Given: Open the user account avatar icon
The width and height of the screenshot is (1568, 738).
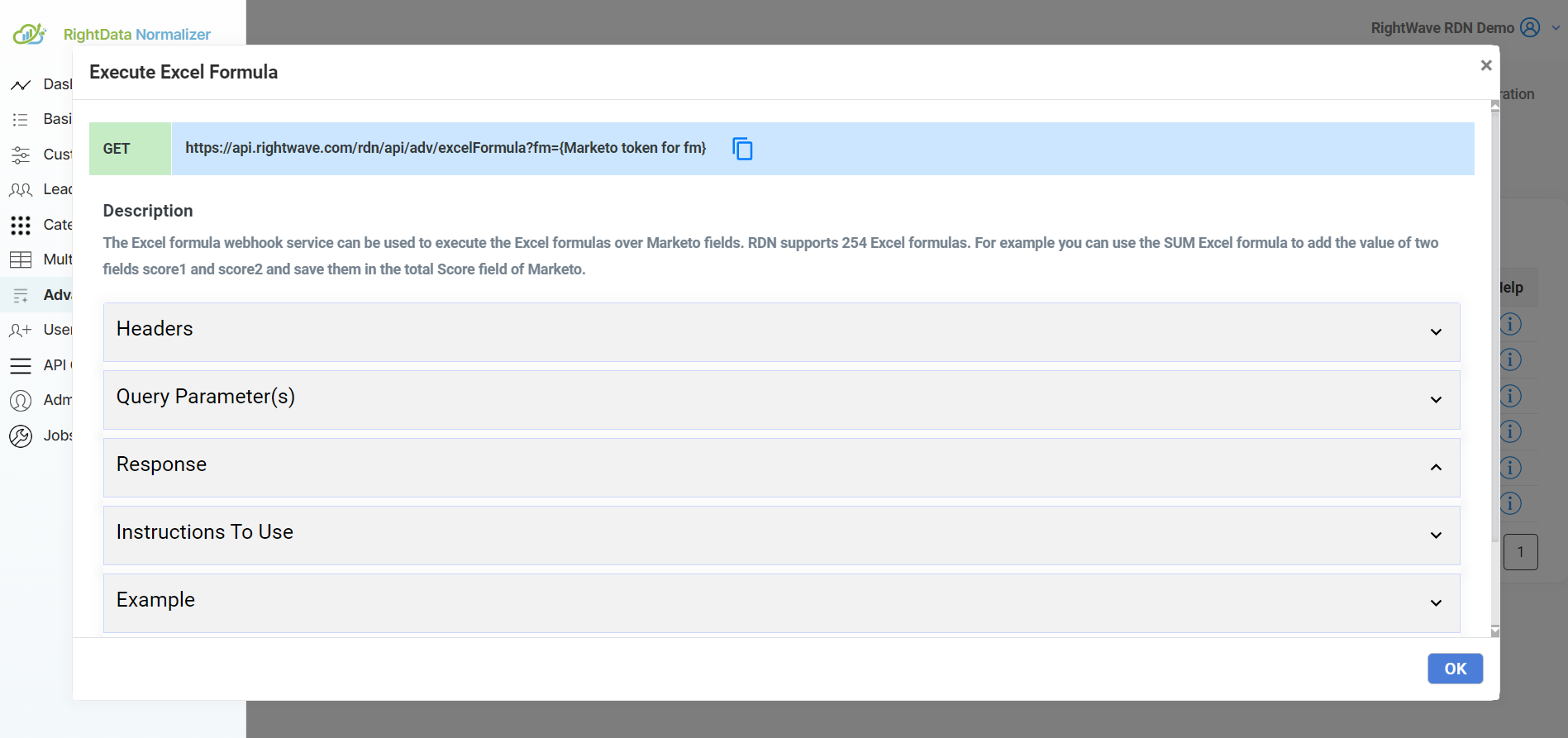Looking at the screenshot, I should pos(1530,28).
